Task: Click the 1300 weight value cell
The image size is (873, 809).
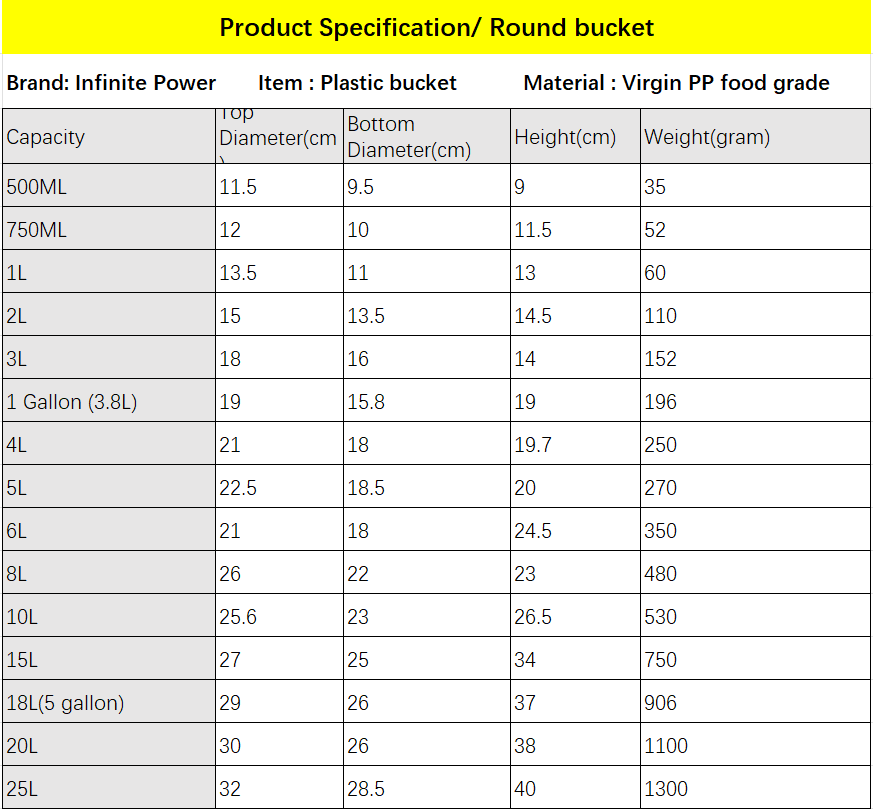Action: 756,787
